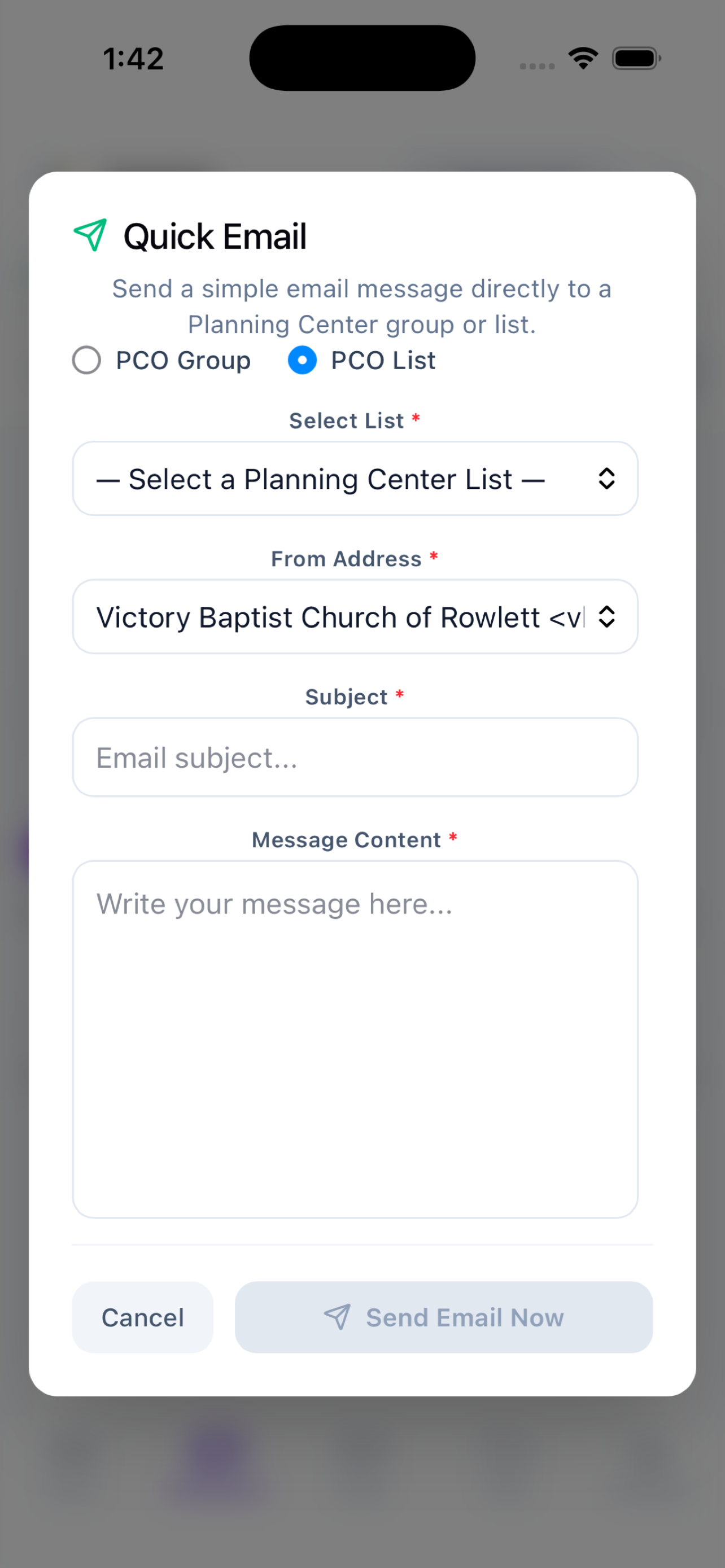Screen dimensions: 725x1568
Task: Open the From Address dropdown
Action: [355, 616]
